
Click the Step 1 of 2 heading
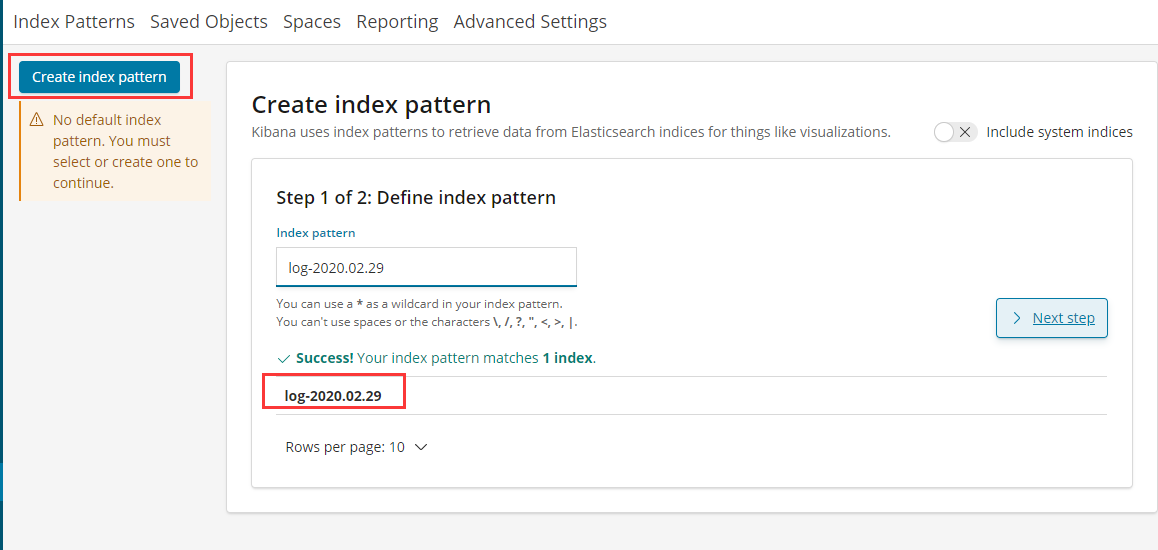415,197
